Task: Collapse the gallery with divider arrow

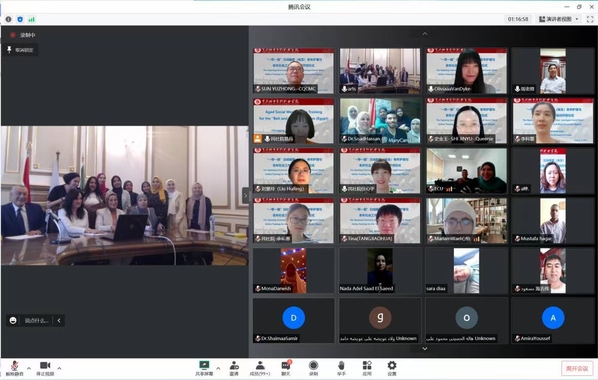Action: 245,196
